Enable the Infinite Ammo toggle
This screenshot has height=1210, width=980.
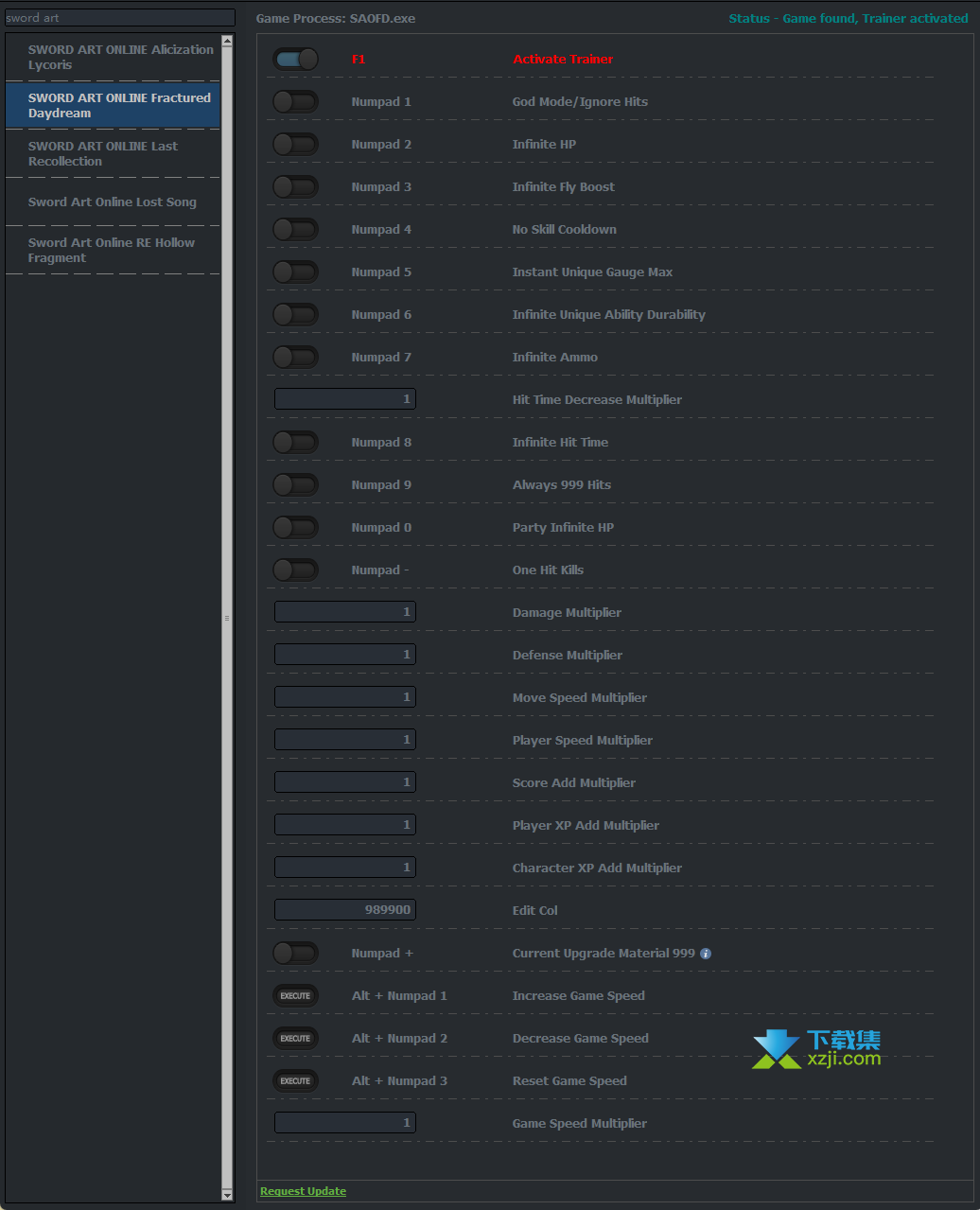pyautogui.click(x=295, y=357)
